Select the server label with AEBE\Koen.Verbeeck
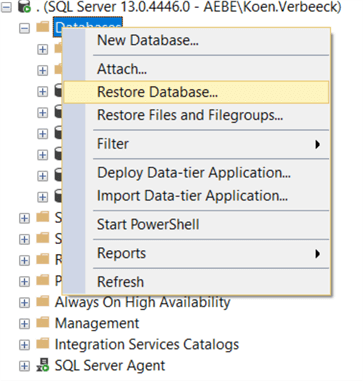This screenshot has height=381, width=363. point(189,7)
